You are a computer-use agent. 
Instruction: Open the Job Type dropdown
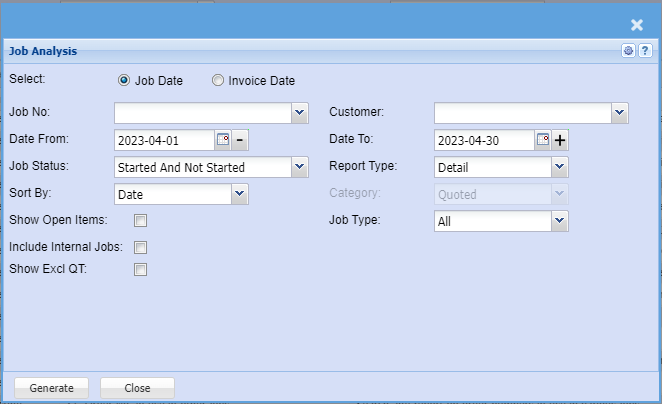pyautogui.click(x=560, y=221)
